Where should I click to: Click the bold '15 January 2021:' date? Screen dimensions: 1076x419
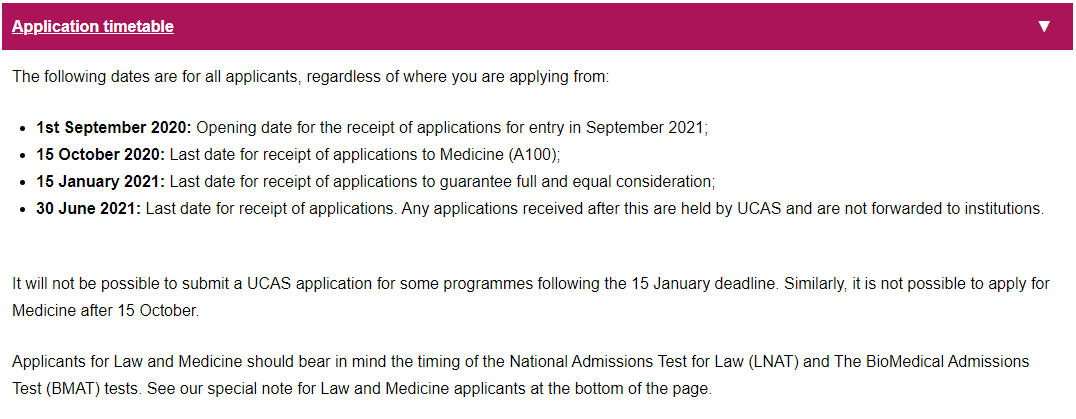click(x=101, y=182)
